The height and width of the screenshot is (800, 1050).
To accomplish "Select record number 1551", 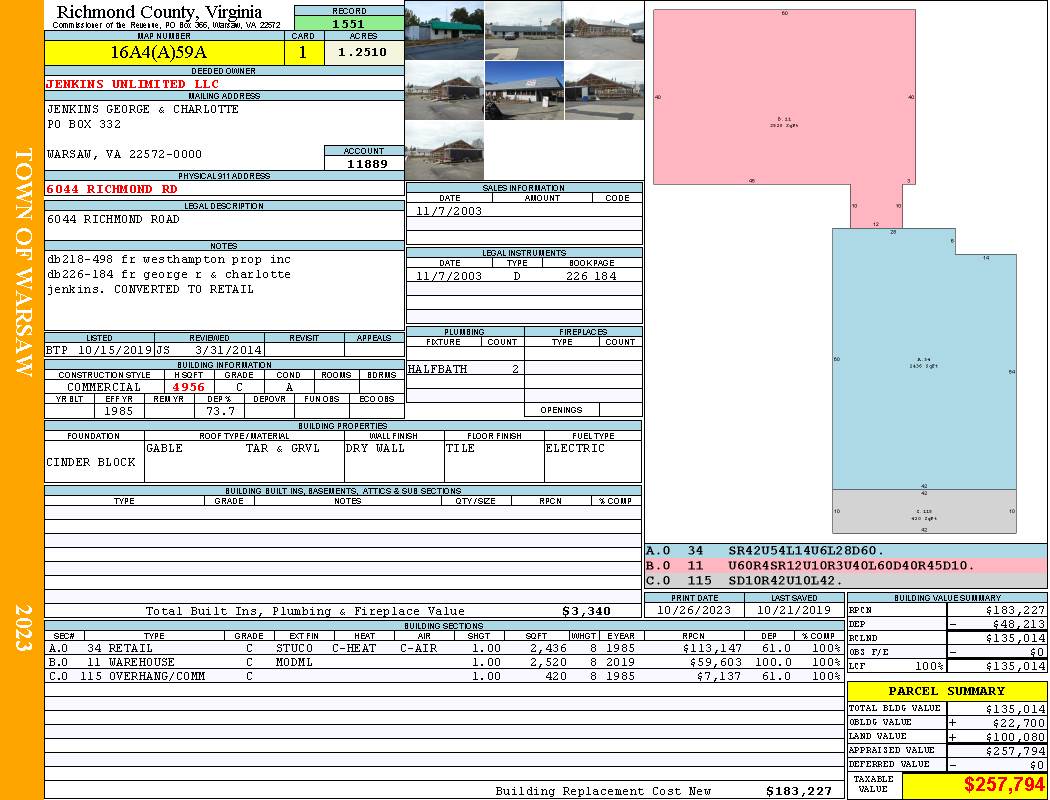I will (349, 23).
